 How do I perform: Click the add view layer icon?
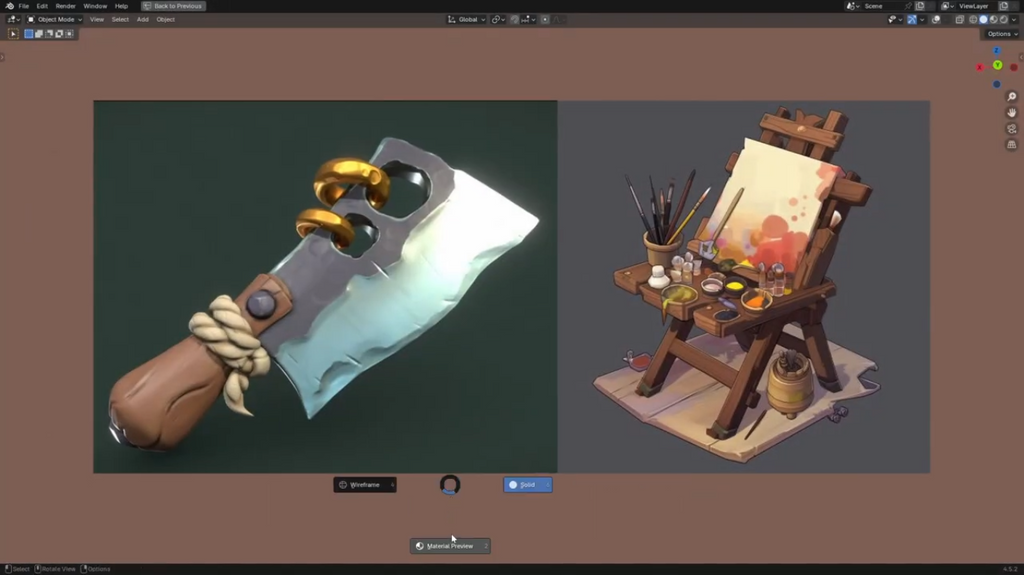pos(1004,6)
